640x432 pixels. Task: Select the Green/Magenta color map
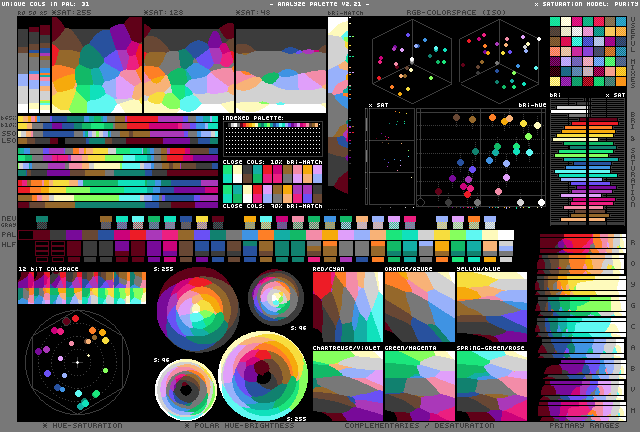419,386
